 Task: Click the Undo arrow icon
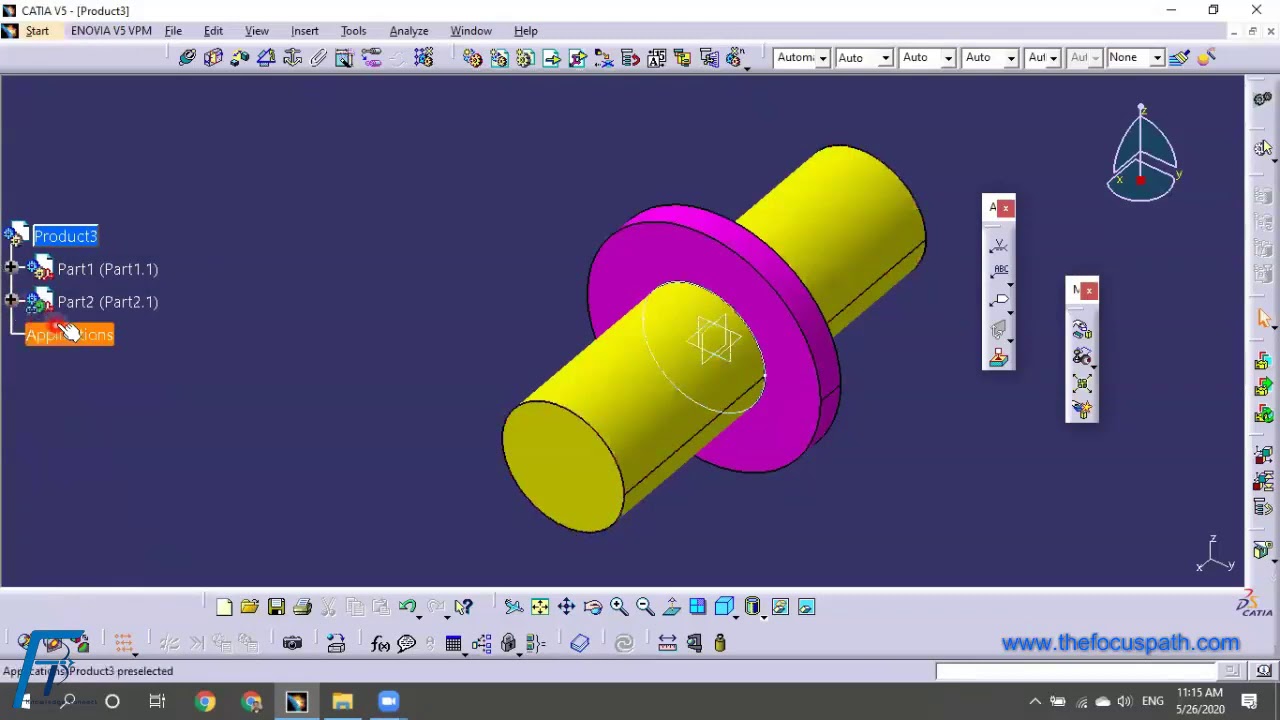click(407, 607)
